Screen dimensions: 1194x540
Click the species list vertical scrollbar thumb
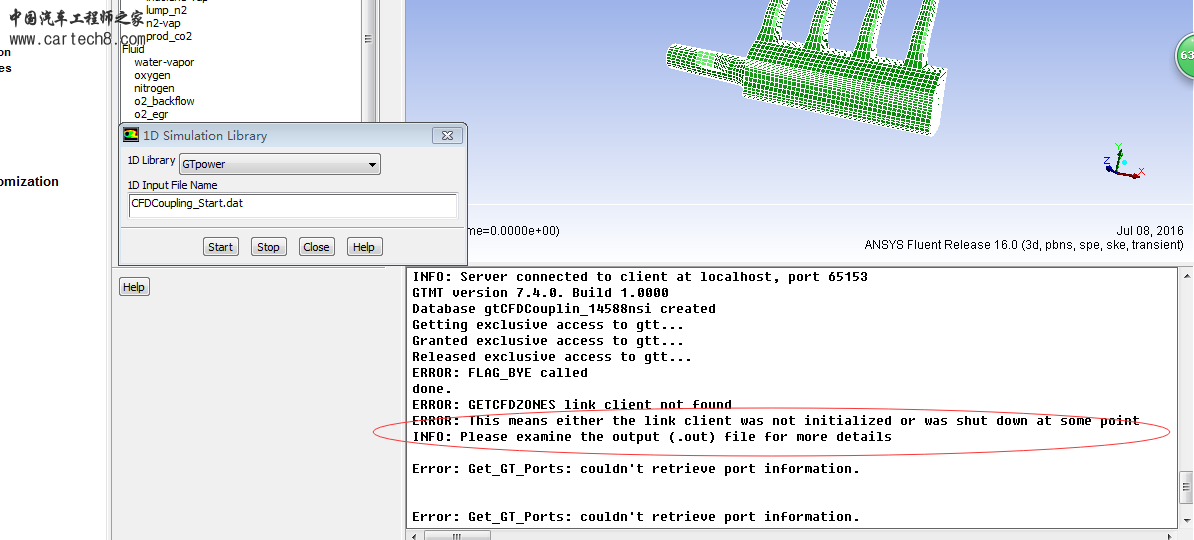[x=369, y=40]
